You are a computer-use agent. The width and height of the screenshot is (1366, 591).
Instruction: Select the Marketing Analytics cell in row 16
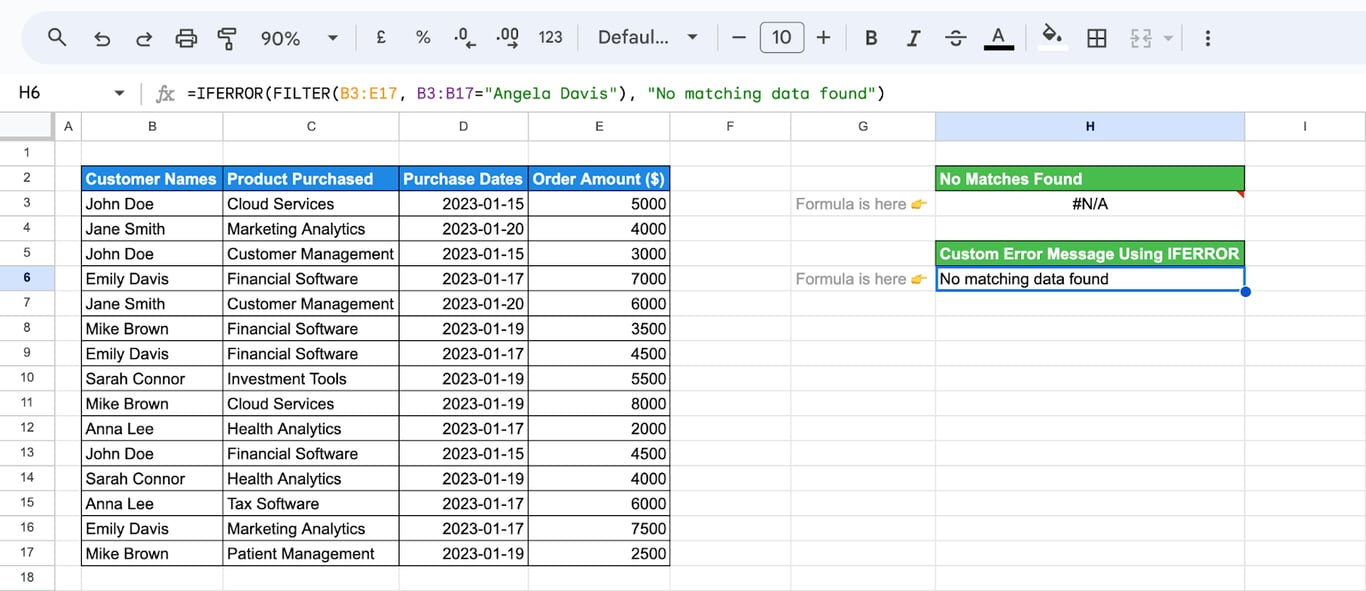click(311, 529)
